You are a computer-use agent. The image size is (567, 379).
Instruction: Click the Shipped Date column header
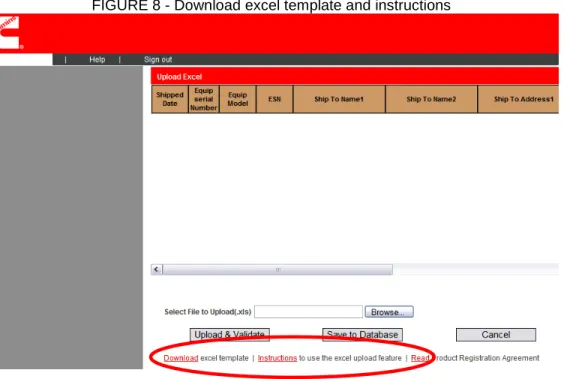pyautogui.click(x=170, y=99)
